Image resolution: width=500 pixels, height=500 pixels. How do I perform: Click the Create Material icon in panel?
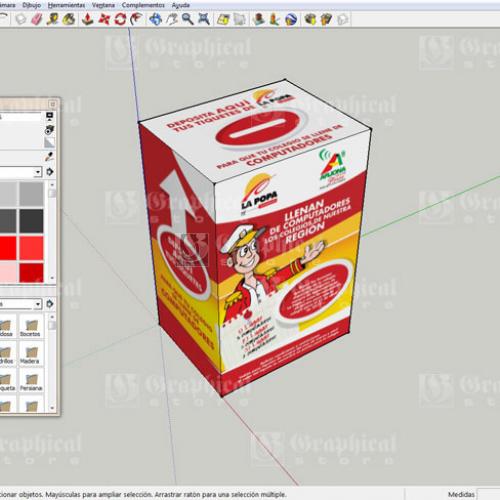point(49,130)
